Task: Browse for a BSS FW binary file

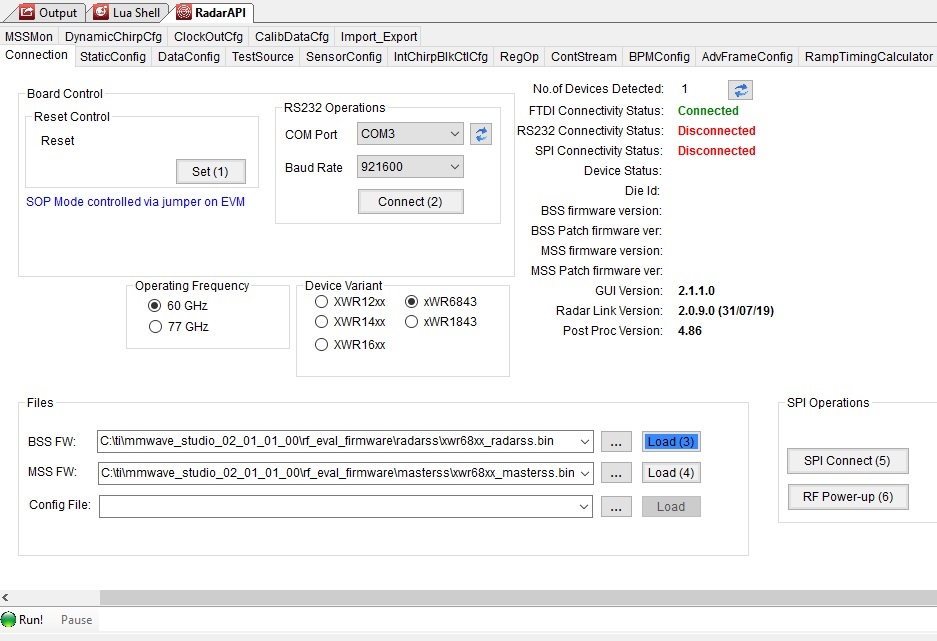Action: (x=616, y=440)
